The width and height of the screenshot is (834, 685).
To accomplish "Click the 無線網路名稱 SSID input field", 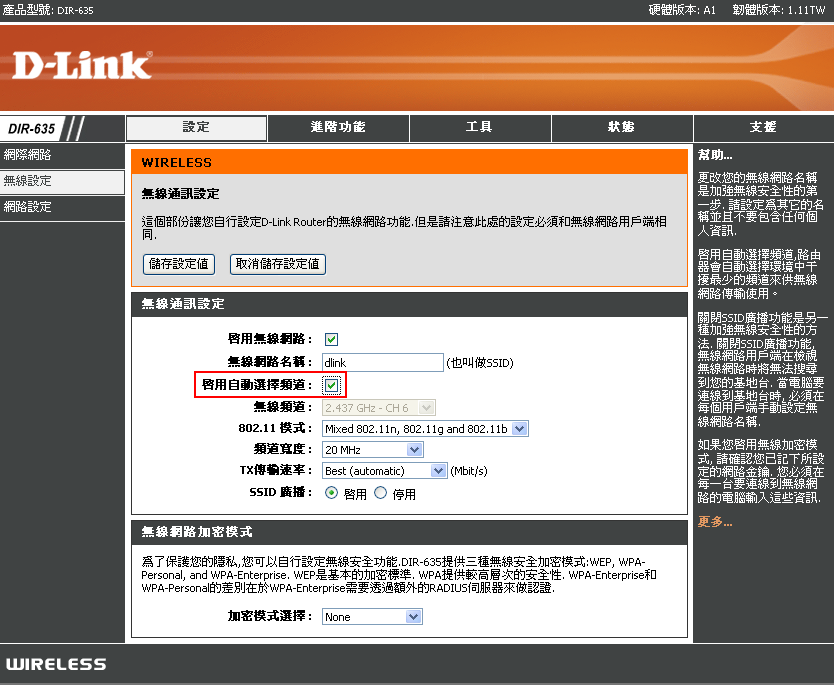I will 382,363.
